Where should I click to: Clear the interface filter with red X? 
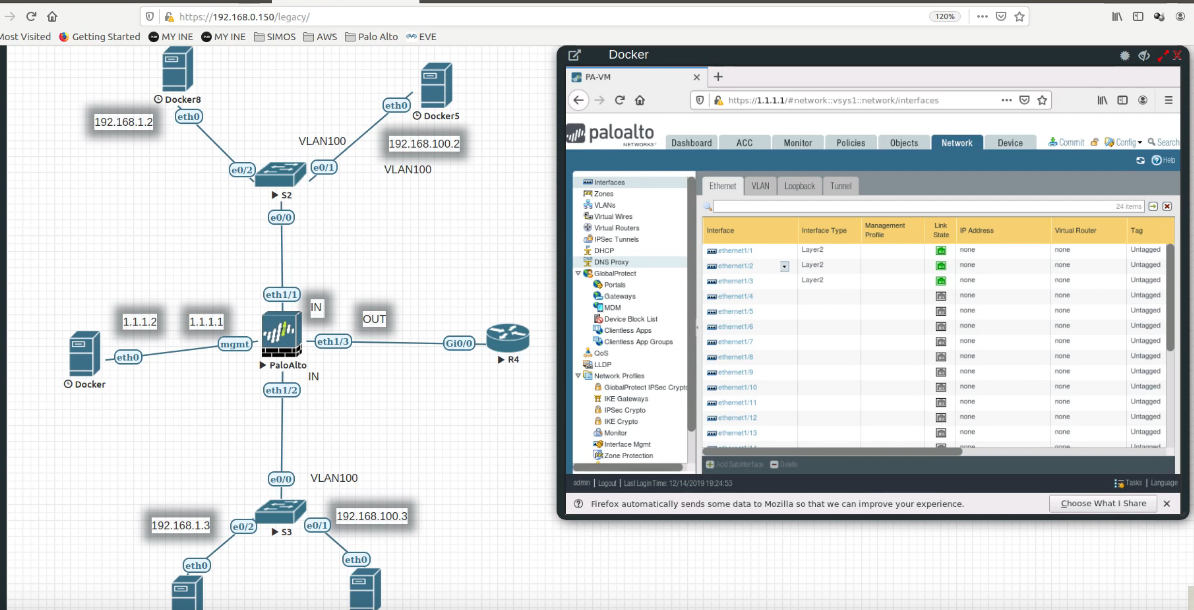tap(1166, 206)
